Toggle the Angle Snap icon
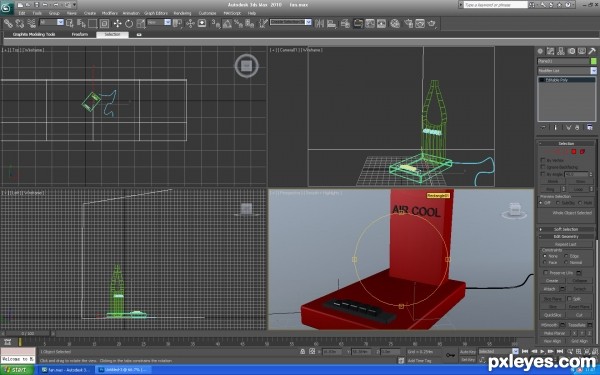600x375 pixels. 227,24
